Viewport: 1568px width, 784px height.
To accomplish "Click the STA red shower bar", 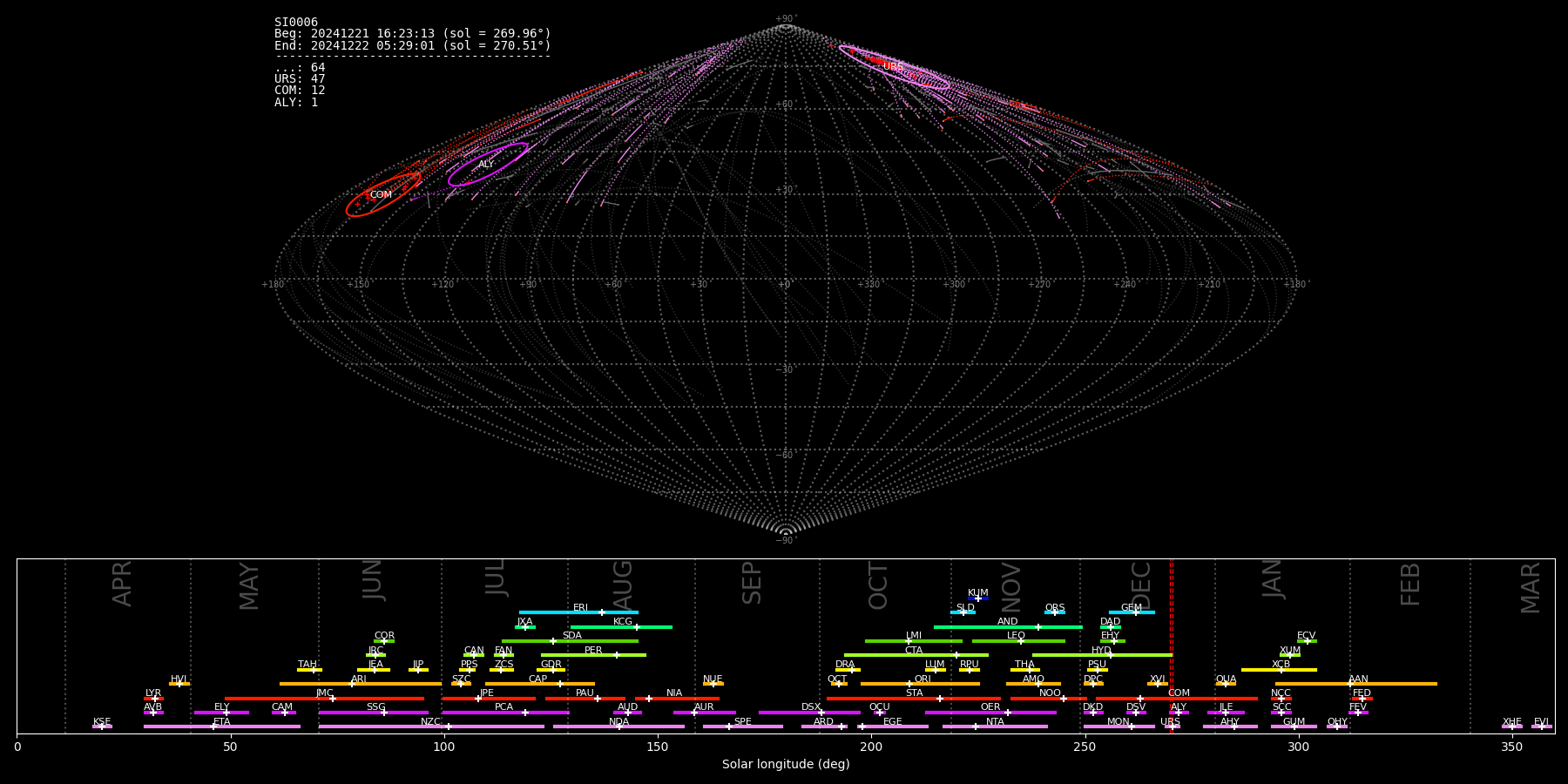I will 914,699.
